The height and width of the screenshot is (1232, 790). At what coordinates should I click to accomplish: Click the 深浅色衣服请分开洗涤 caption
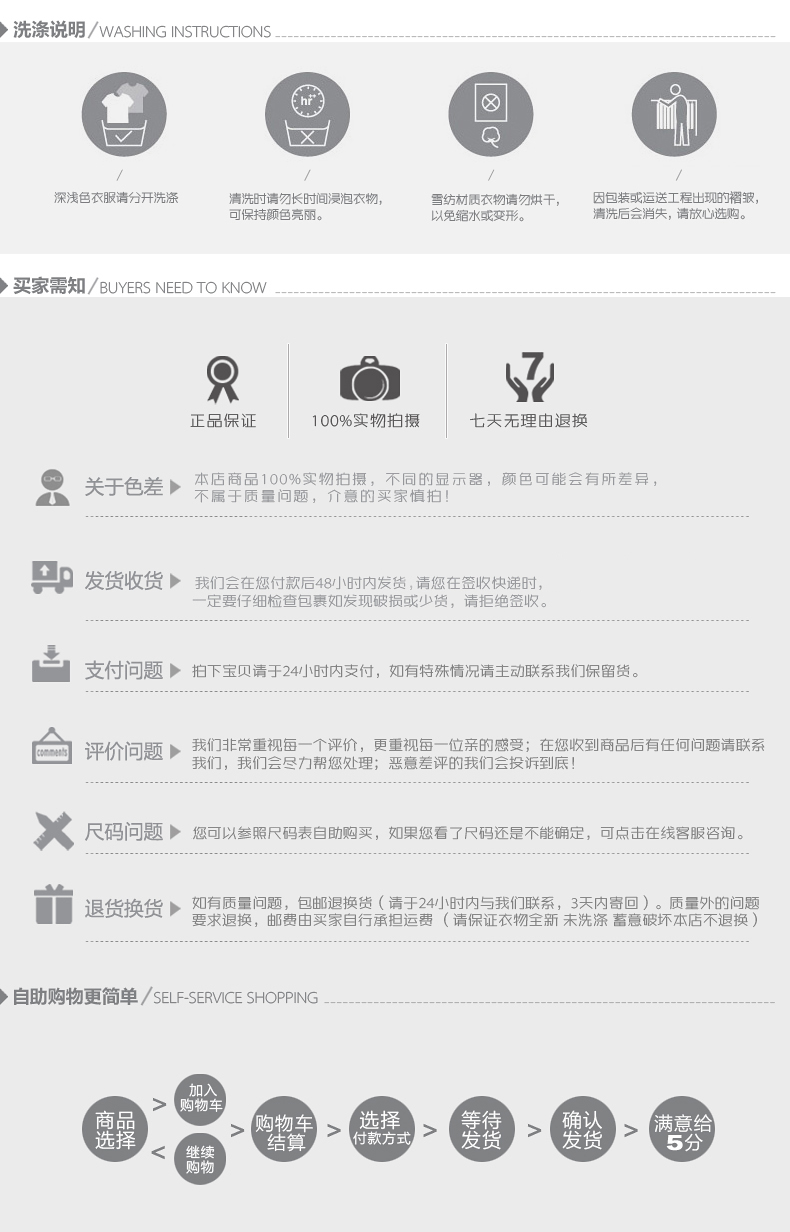pyautogui.click(x=116, y=199)
